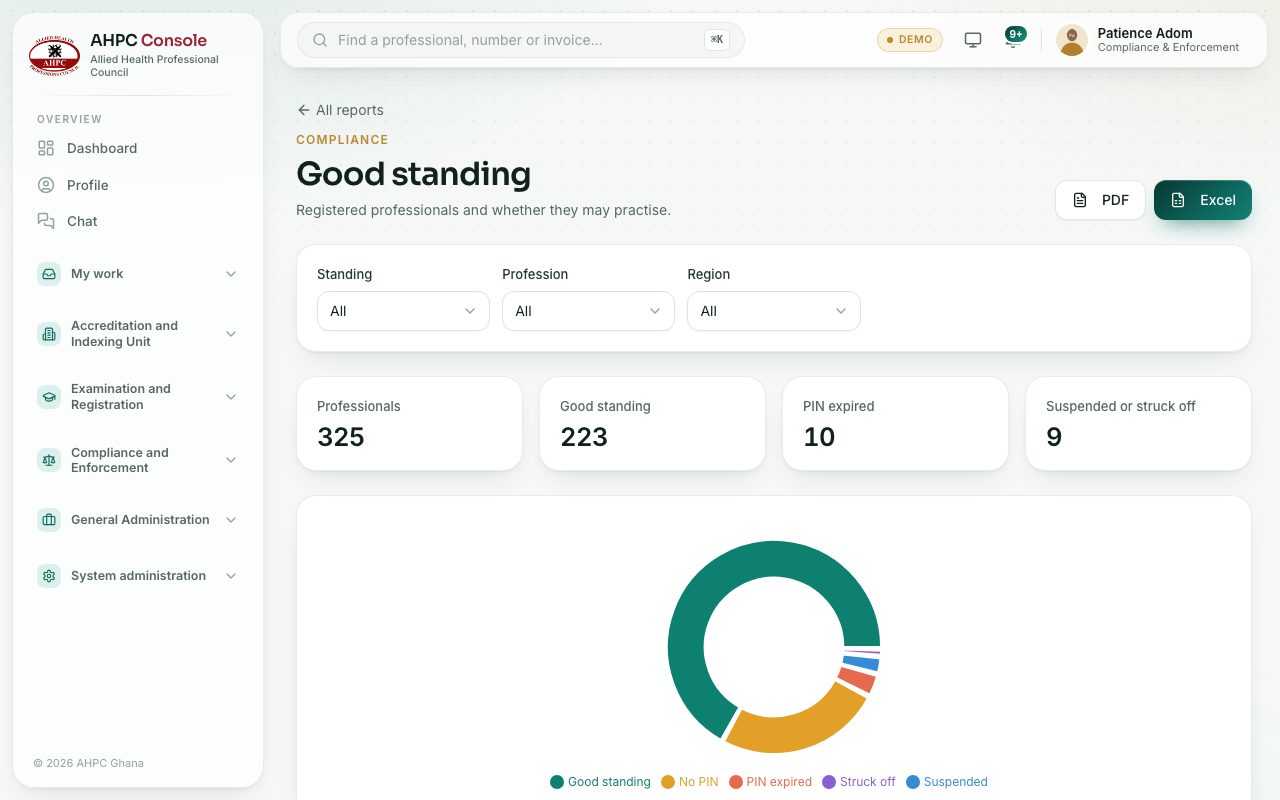
Task: Click the Chat bubbles icon
Action: click(46, 221)
